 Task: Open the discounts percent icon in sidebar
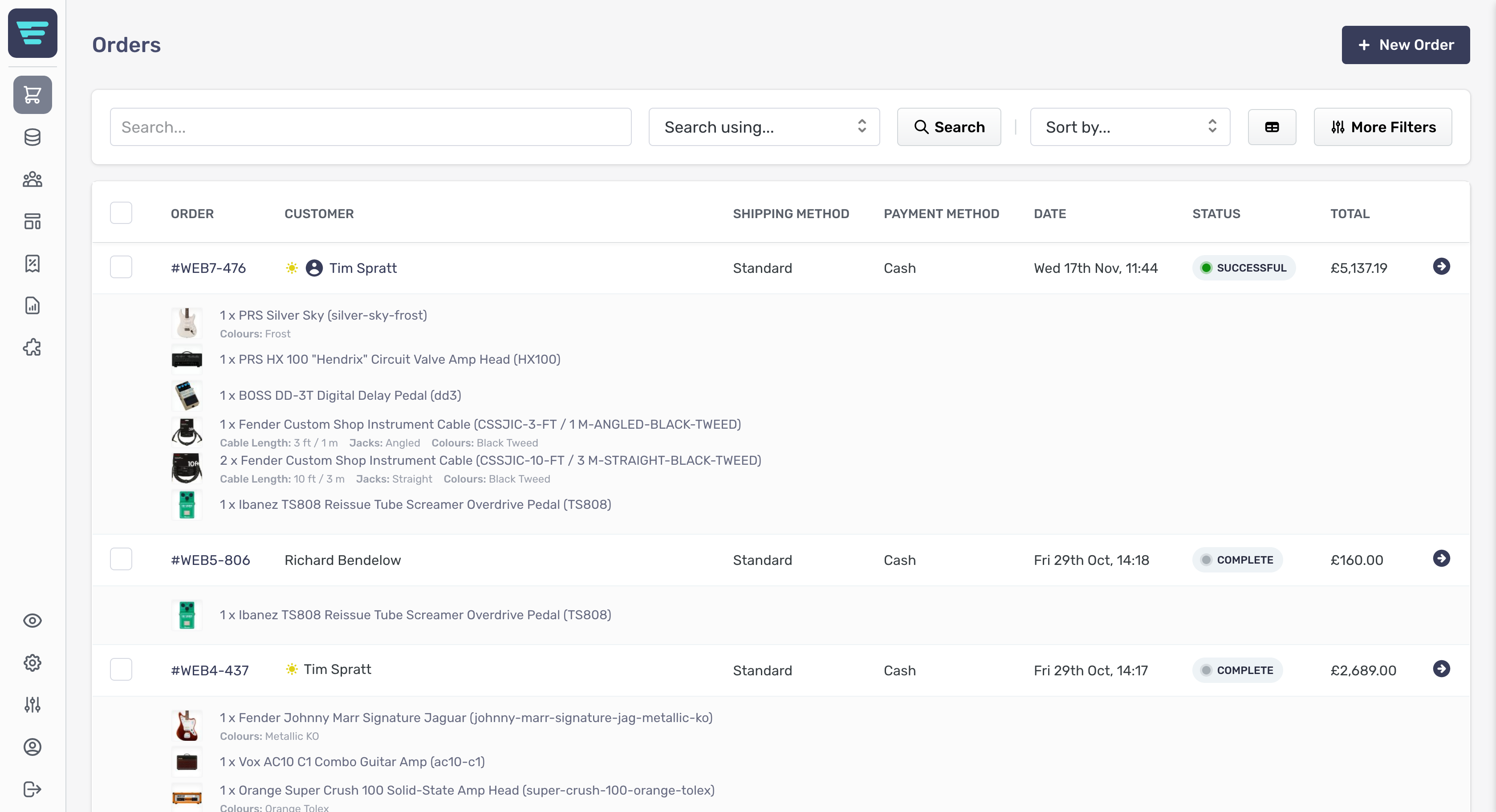pos(33,264)
